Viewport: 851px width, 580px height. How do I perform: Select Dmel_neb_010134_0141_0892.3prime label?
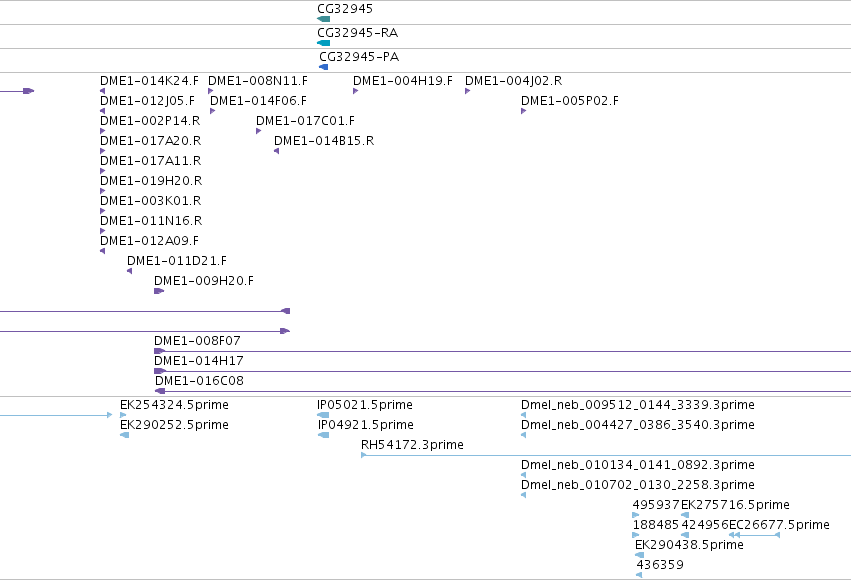(638, 465)
